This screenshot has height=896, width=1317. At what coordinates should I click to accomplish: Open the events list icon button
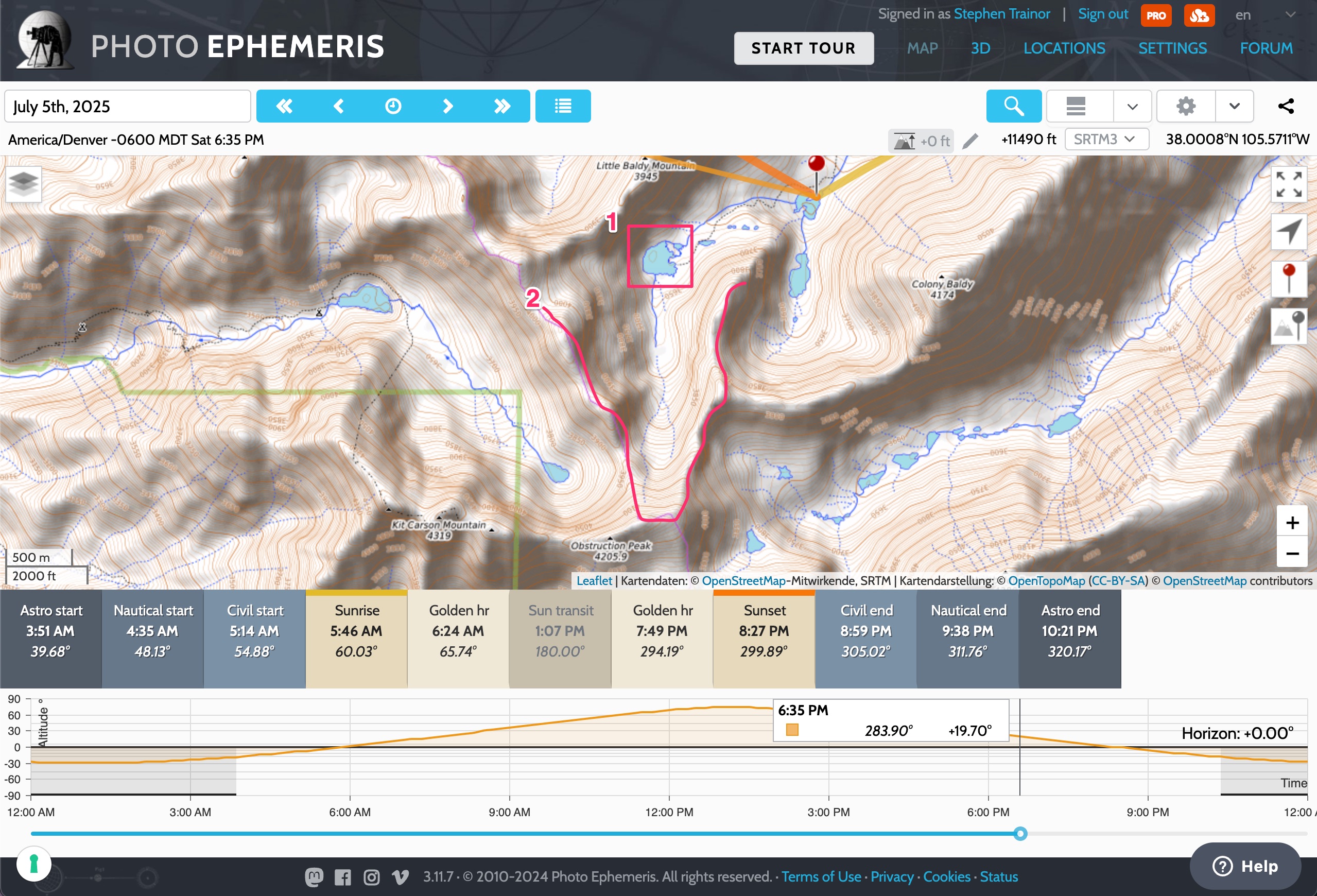coord(563,106)
